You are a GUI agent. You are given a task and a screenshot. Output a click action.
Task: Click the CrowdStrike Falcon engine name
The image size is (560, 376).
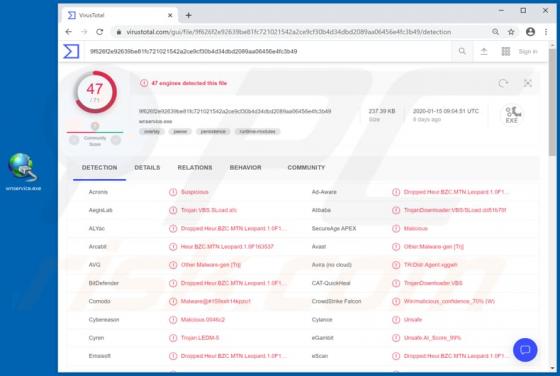(336, 301)
